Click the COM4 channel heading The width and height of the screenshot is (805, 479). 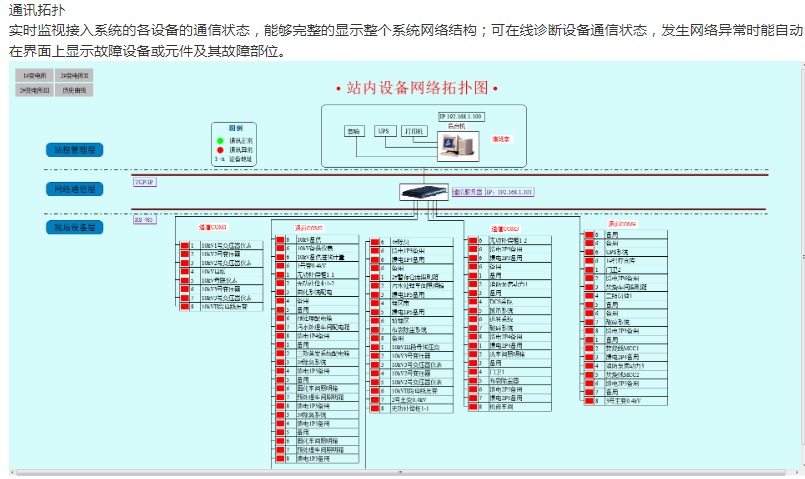click(x=622, y=224)
